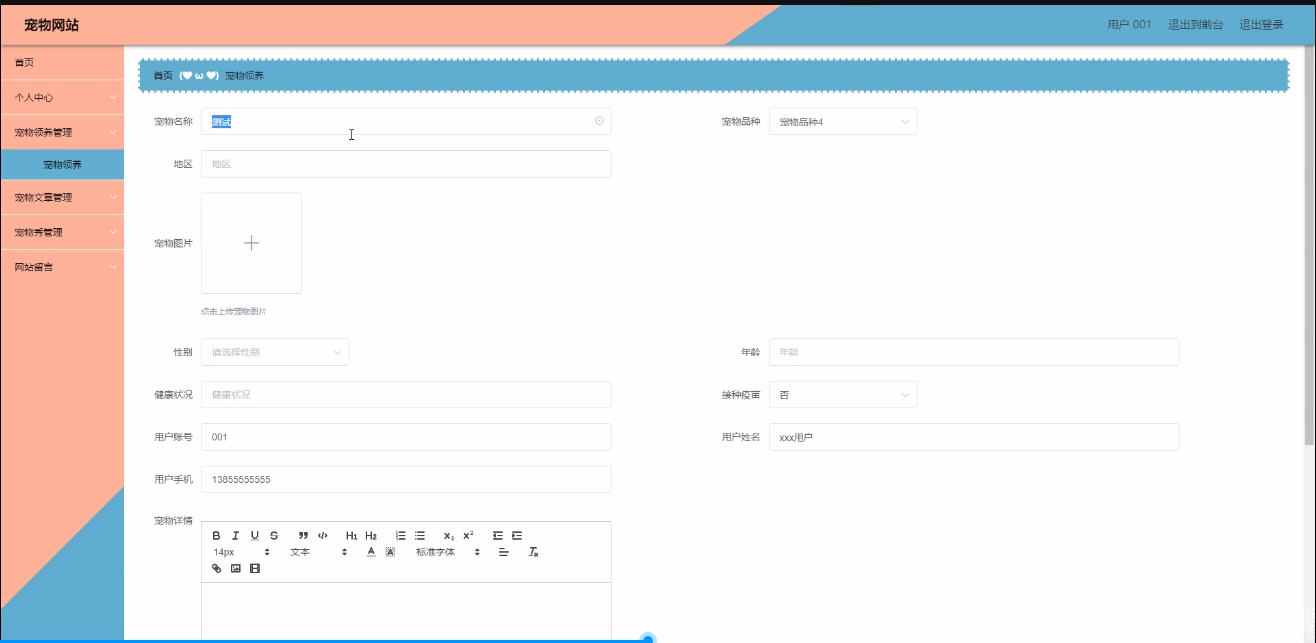Screen dimensions: 1316x643
Task: Apply bold formatting in the pet details editor
Action: tap(216, 535)
